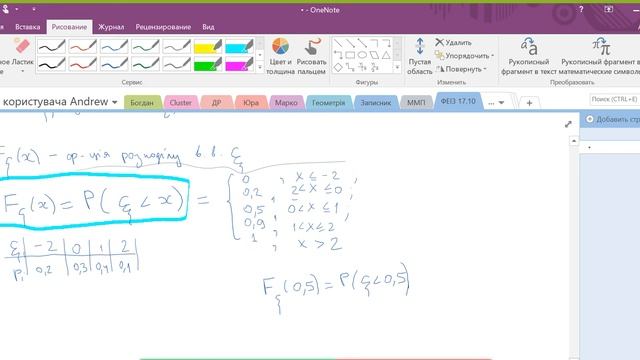
Task: Select the straight line shape
Action: 338,42
